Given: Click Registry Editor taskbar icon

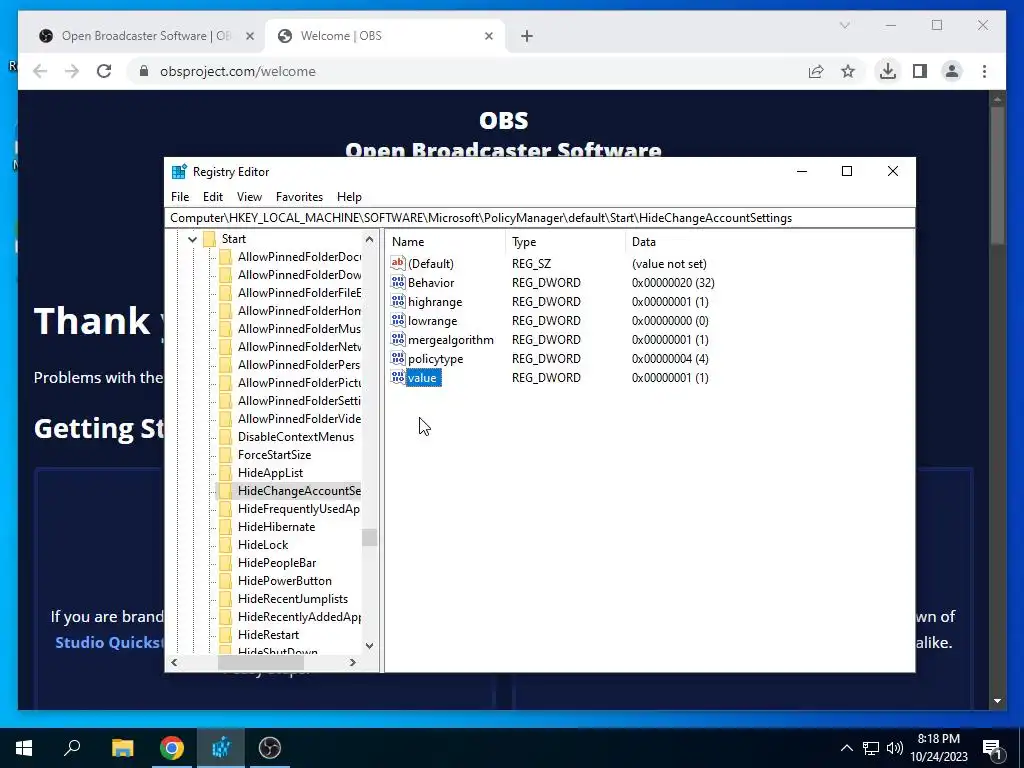Looking at the screenshot, I should [x=221, y=748].
